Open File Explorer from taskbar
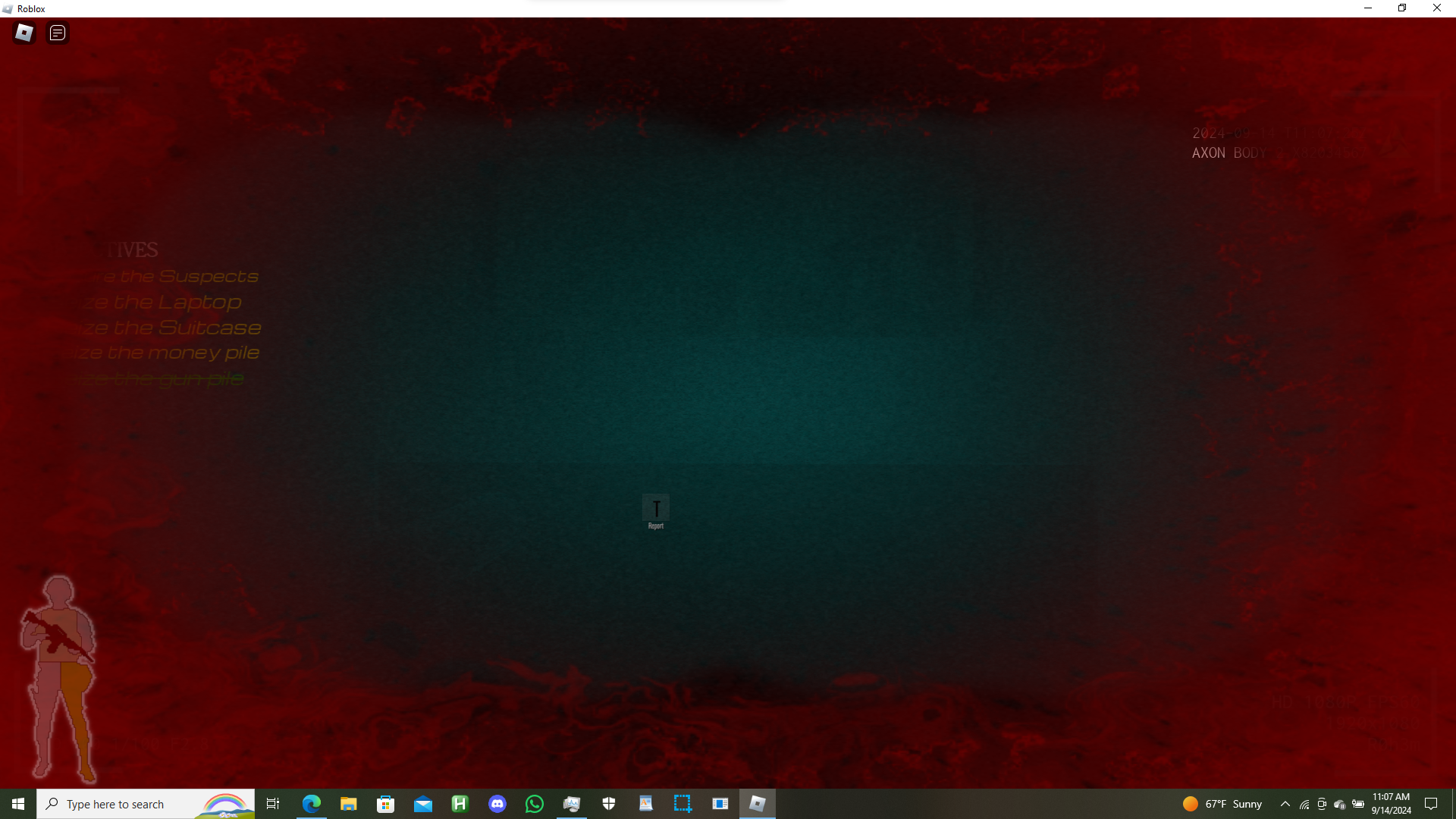Screen dimensions: 1456x819 tap(348, 804)
